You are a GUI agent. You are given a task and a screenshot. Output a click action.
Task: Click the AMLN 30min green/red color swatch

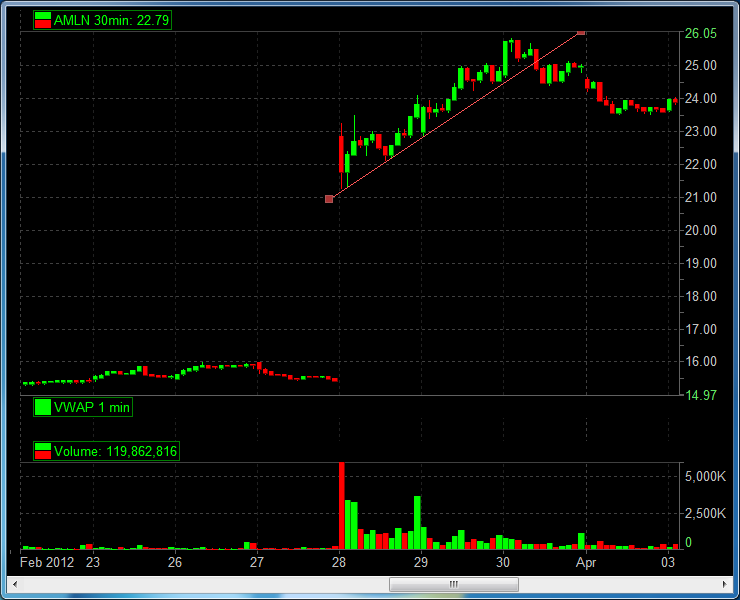[42, 20]
